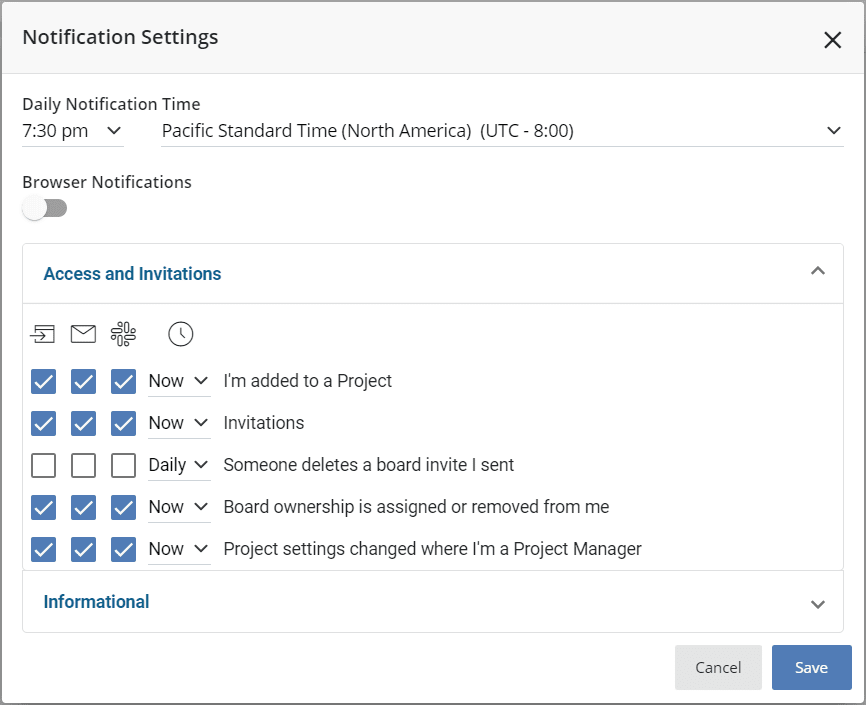Open the 7:30 pm time dropdown
Viewport: 866px width, 705px height.
coord(72,130)
